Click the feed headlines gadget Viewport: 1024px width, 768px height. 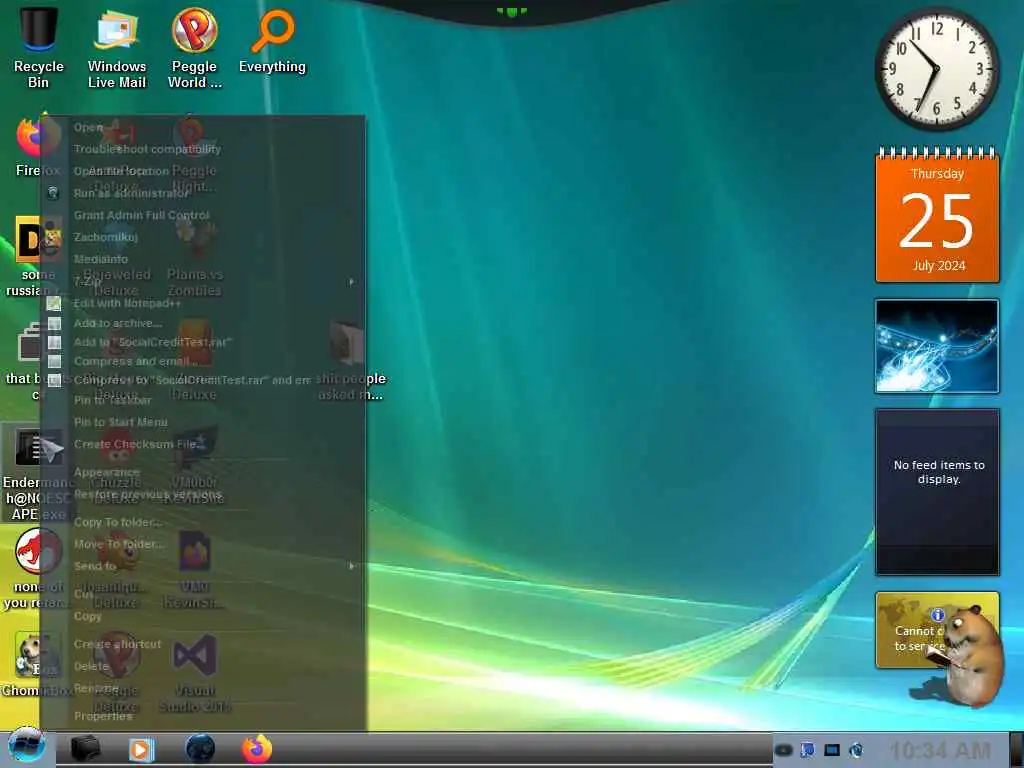tap(937, 492)
